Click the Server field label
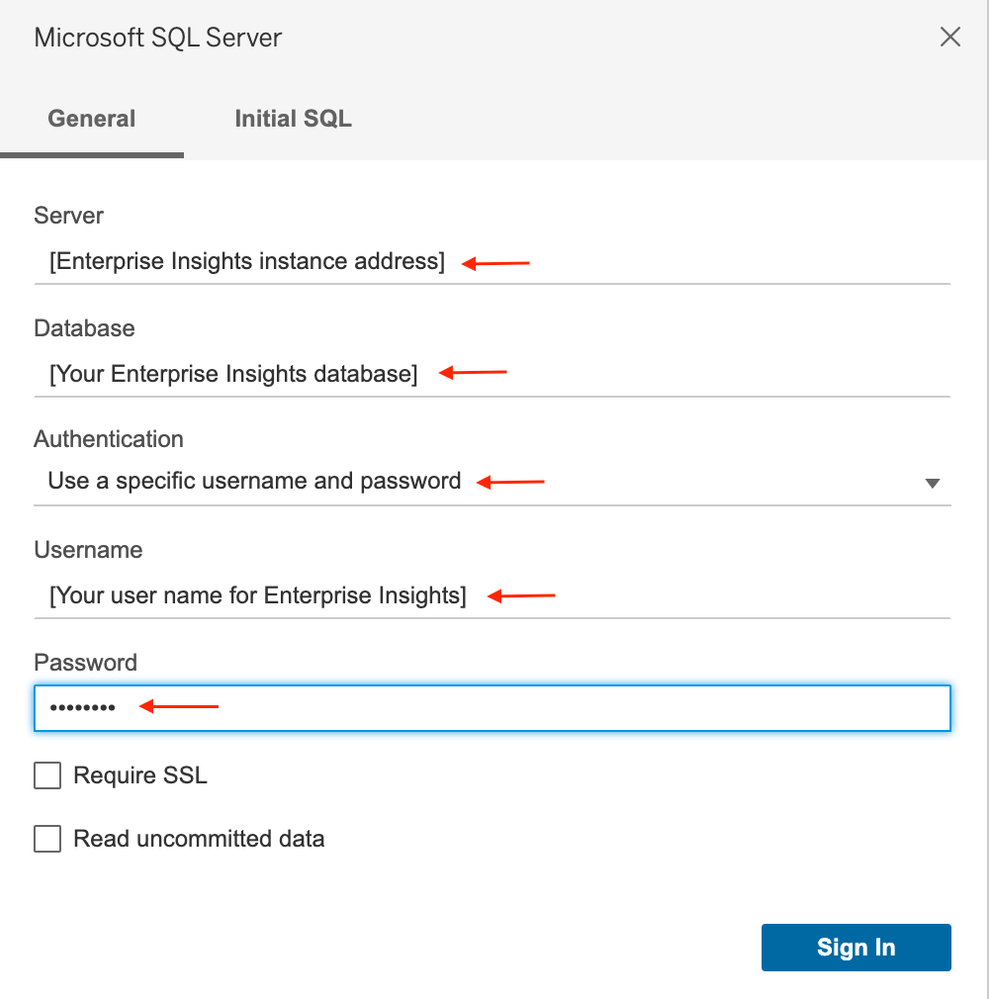Image resolution: width=989 pixels, height=999 pixels. 69,216
